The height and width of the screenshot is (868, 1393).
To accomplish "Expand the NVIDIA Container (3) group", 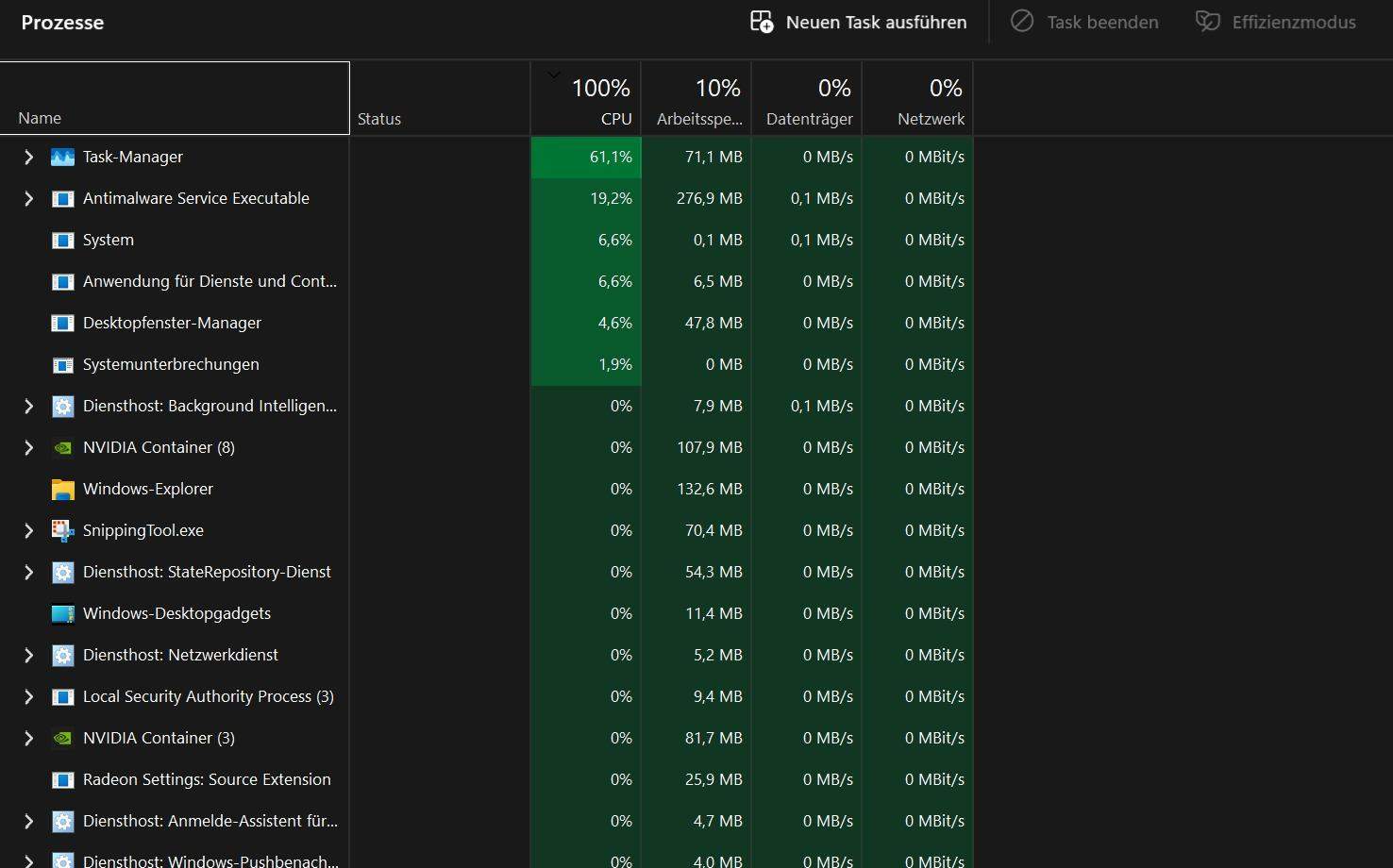I will click(28, 738).
